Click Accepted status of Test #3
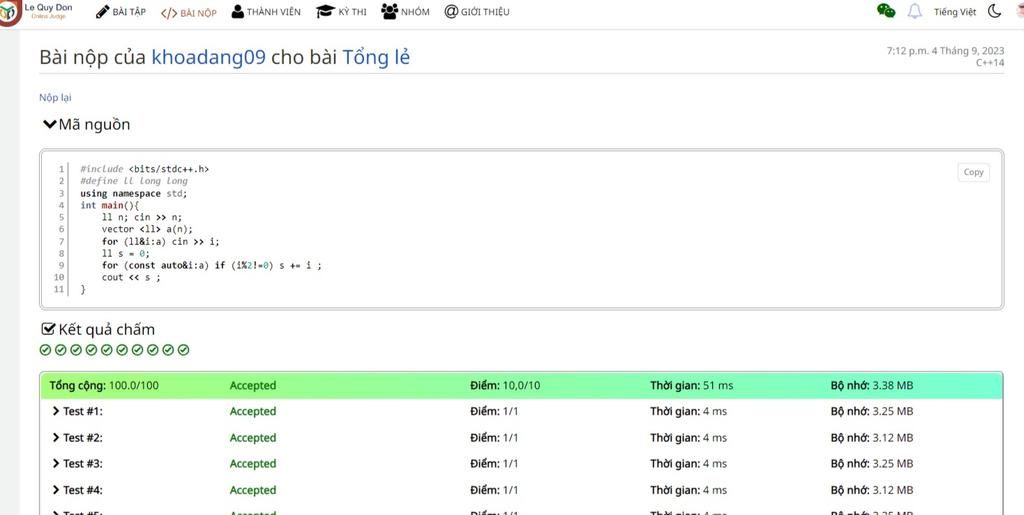 point(253,463)
